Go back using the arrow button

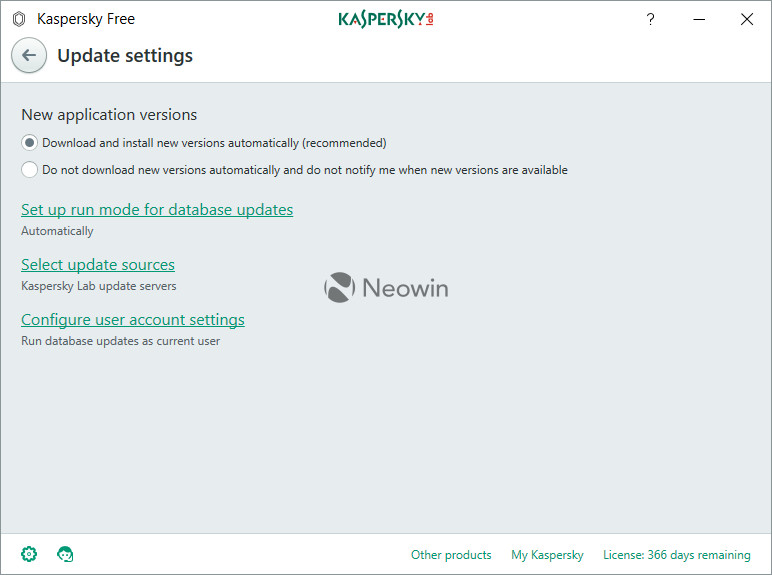tap(29, 55)
